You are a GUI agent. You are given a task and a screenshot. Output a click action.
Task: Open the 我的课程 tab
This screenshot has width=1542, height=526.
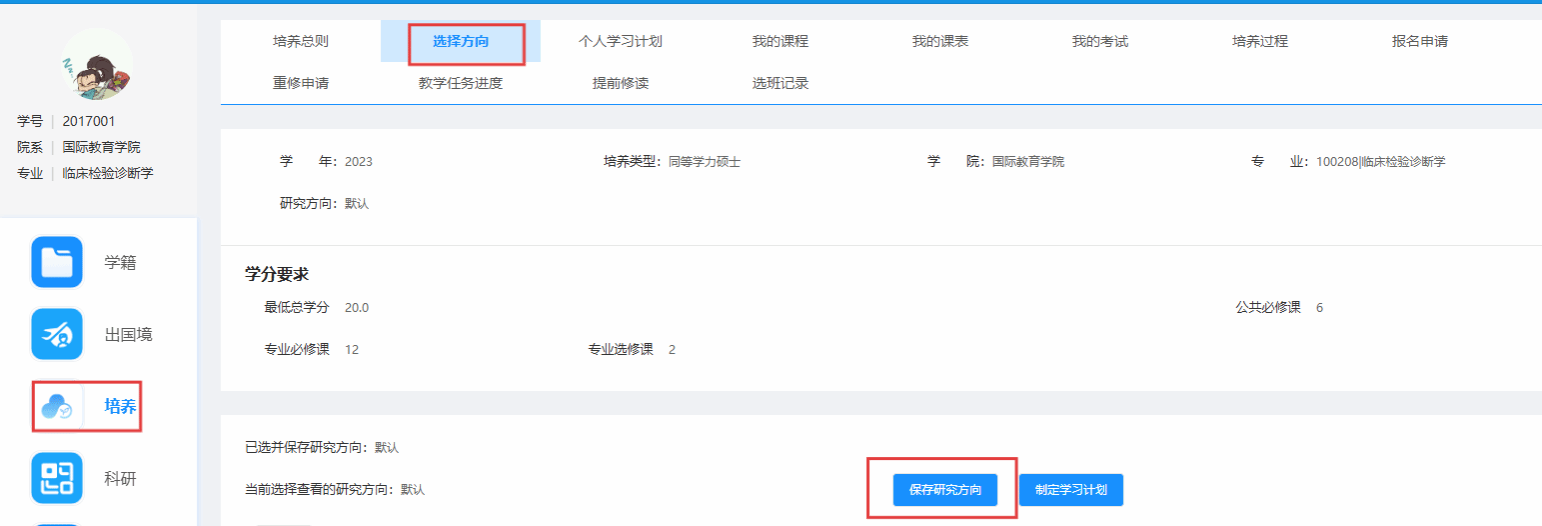(x=780, y=41)
